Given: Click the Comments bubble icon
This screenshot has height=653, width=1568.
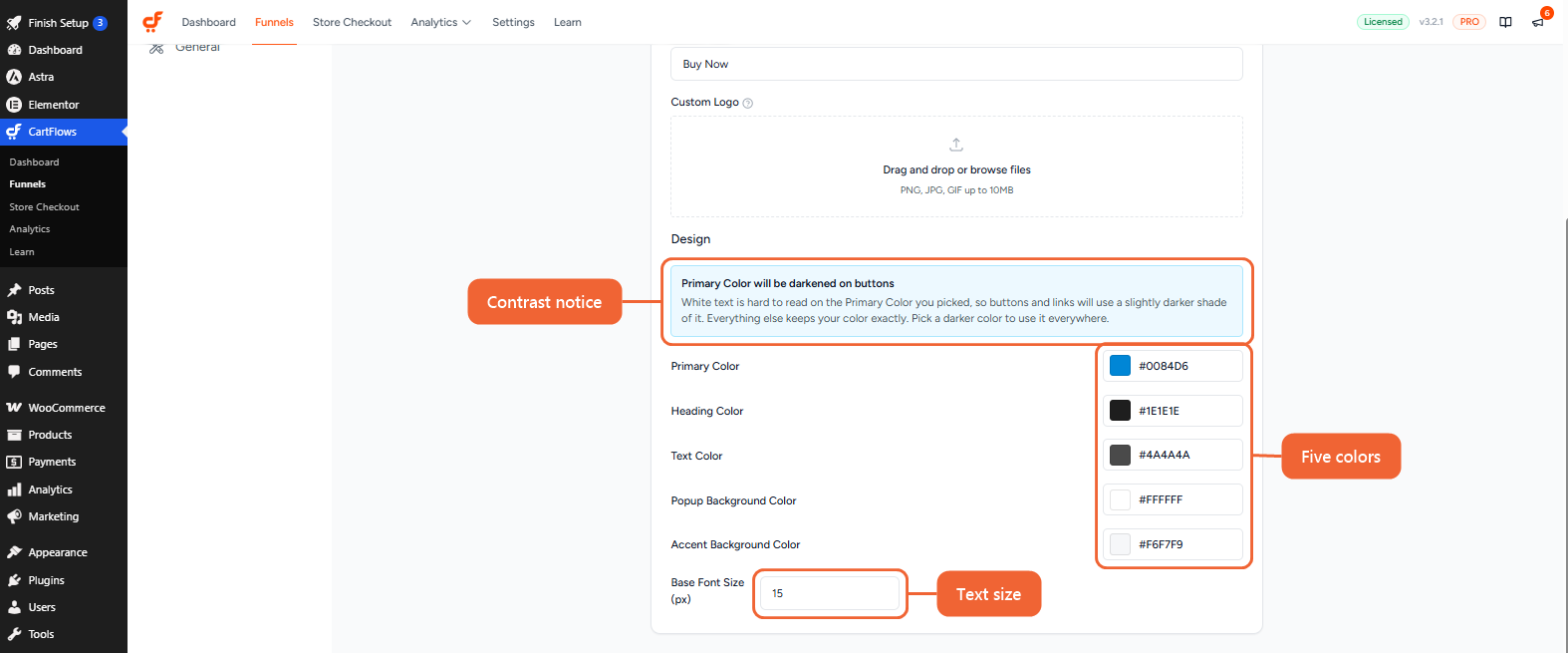Looking at the screenshot, I should point(14,372).
